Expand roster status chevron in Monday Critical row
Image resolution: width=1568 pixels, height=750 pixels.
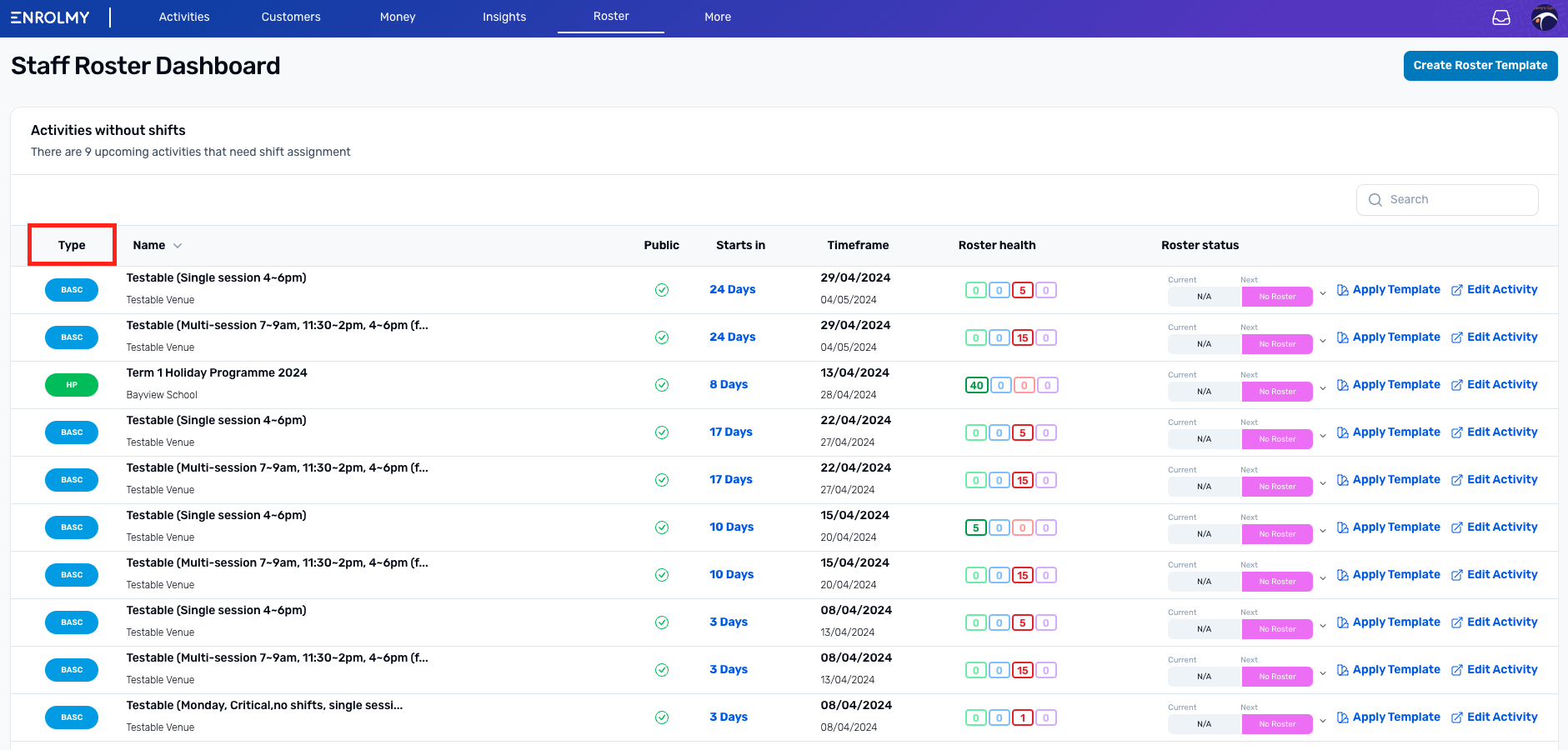tap(1323, 722)
